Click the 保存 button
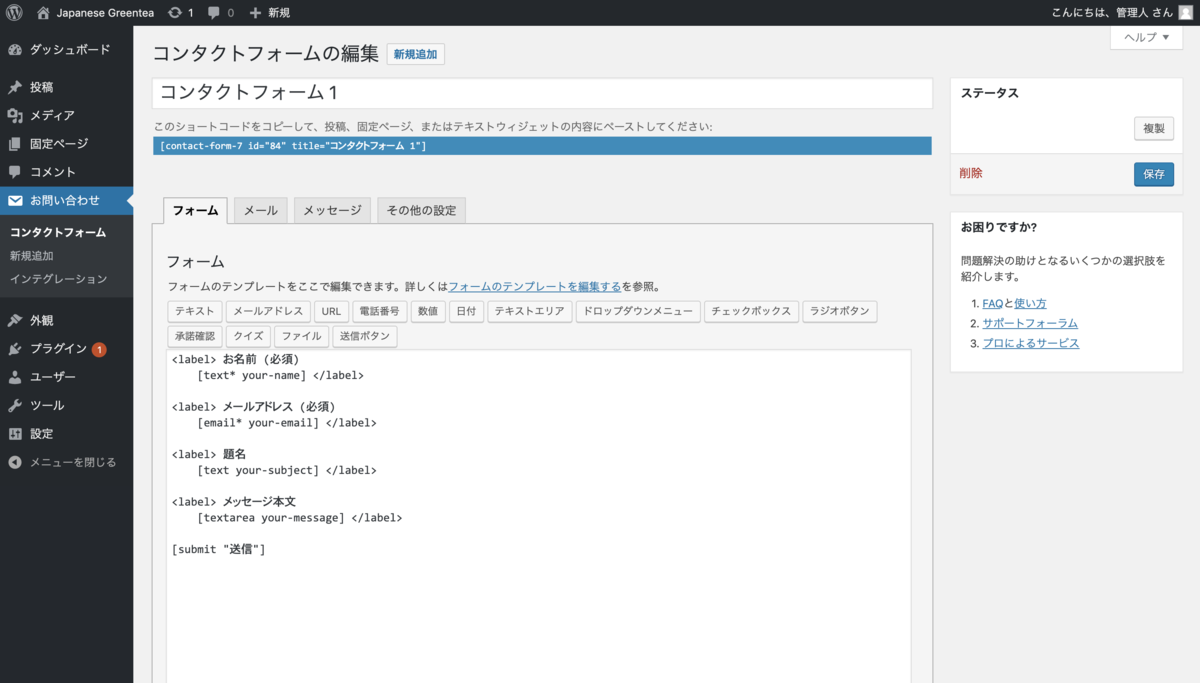 point(1154,174)
